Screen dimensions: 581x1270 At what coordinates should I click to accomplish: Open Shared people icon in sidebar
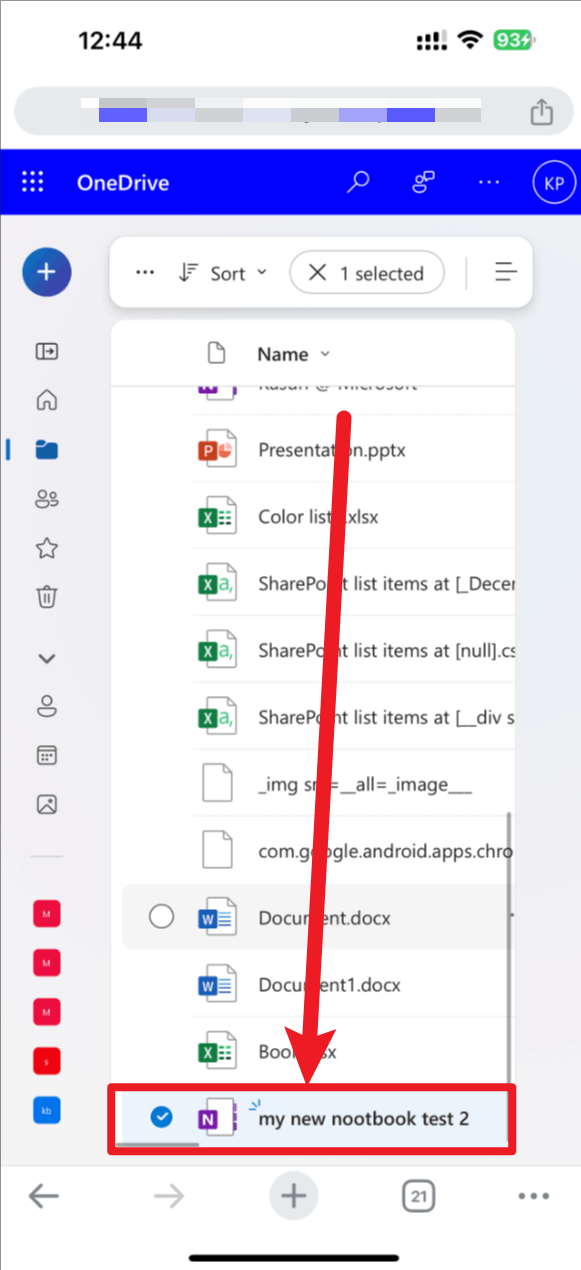46,499
